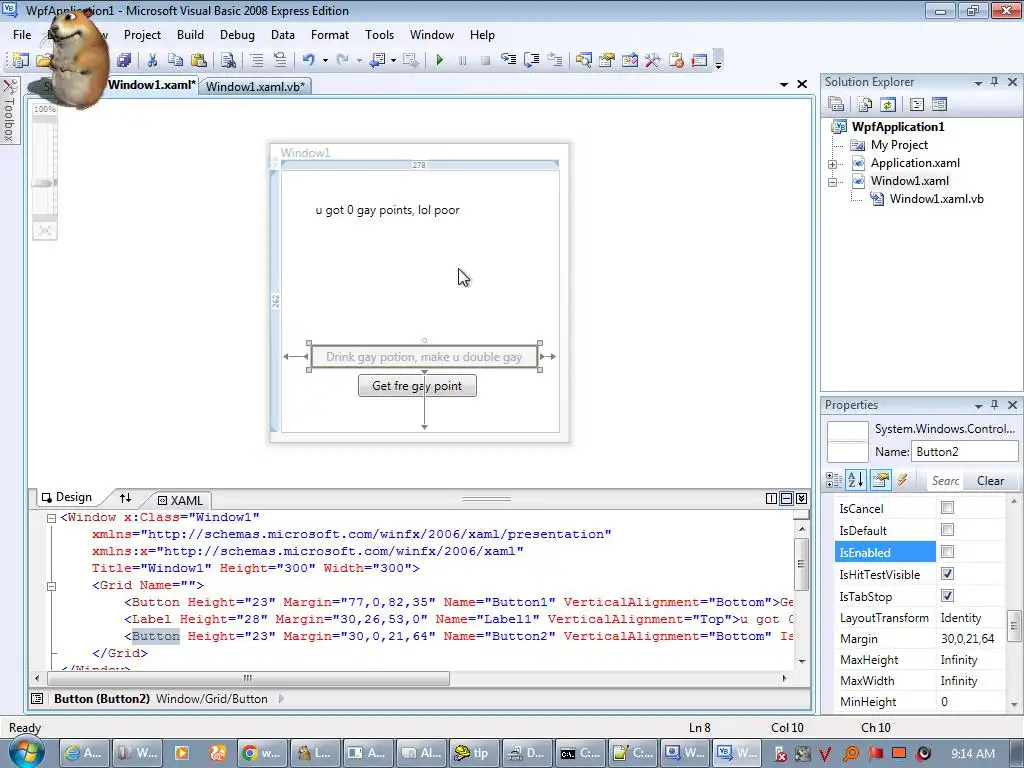Click the Save All toolbar icon
This screenshot has width=1024, height=768.
point(124,60)
